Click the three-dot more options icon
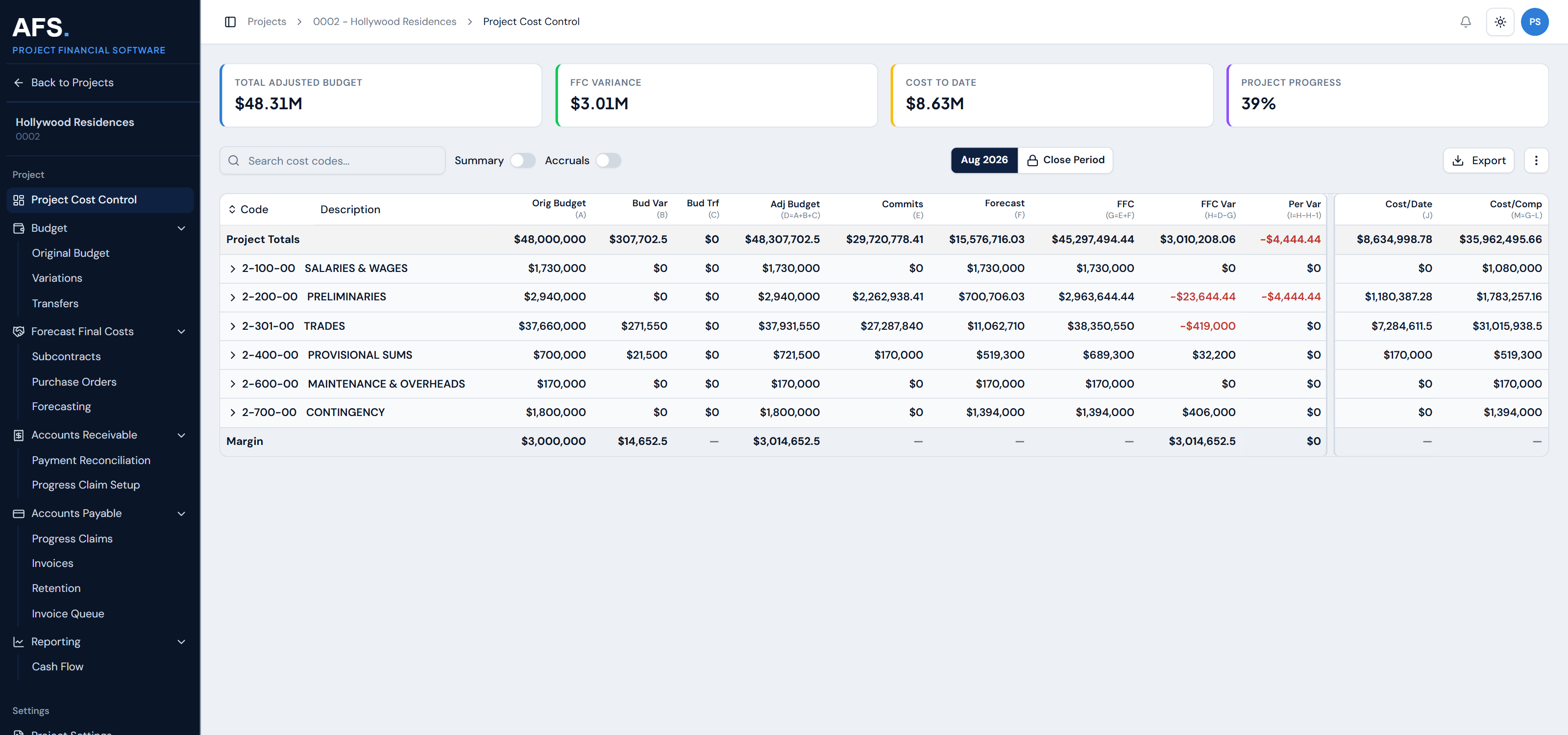The image size is (1568, 735). tap(1536, 161)
